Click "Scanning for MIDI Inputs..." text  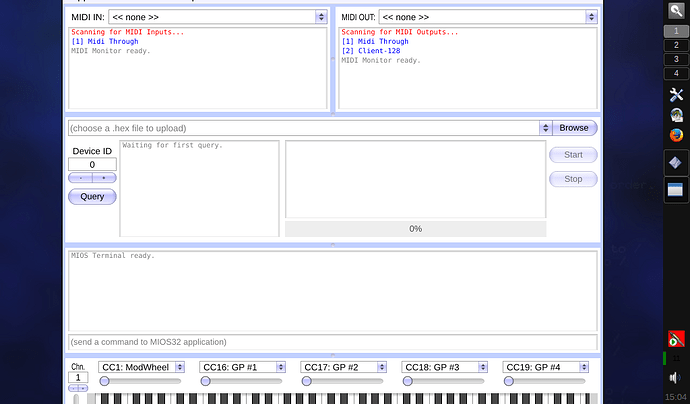click(128, 32)
